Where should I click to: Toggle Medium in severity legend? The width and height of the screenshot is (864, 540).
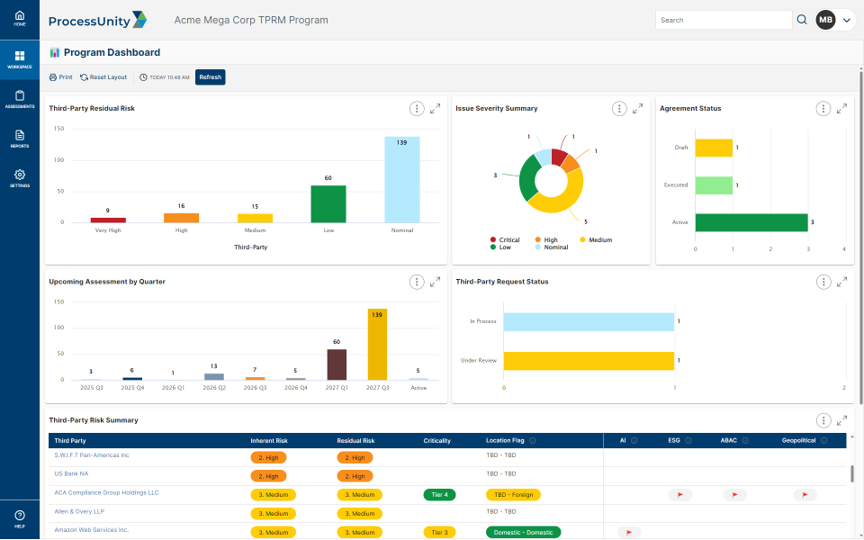596,240
